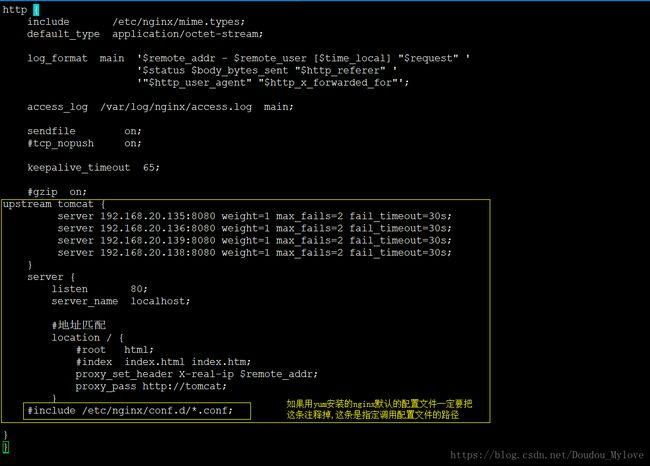Click the 'sendfile' directive
Viewport: 650px width, 466px height.
pyautogui.click(x=51, y=131)
